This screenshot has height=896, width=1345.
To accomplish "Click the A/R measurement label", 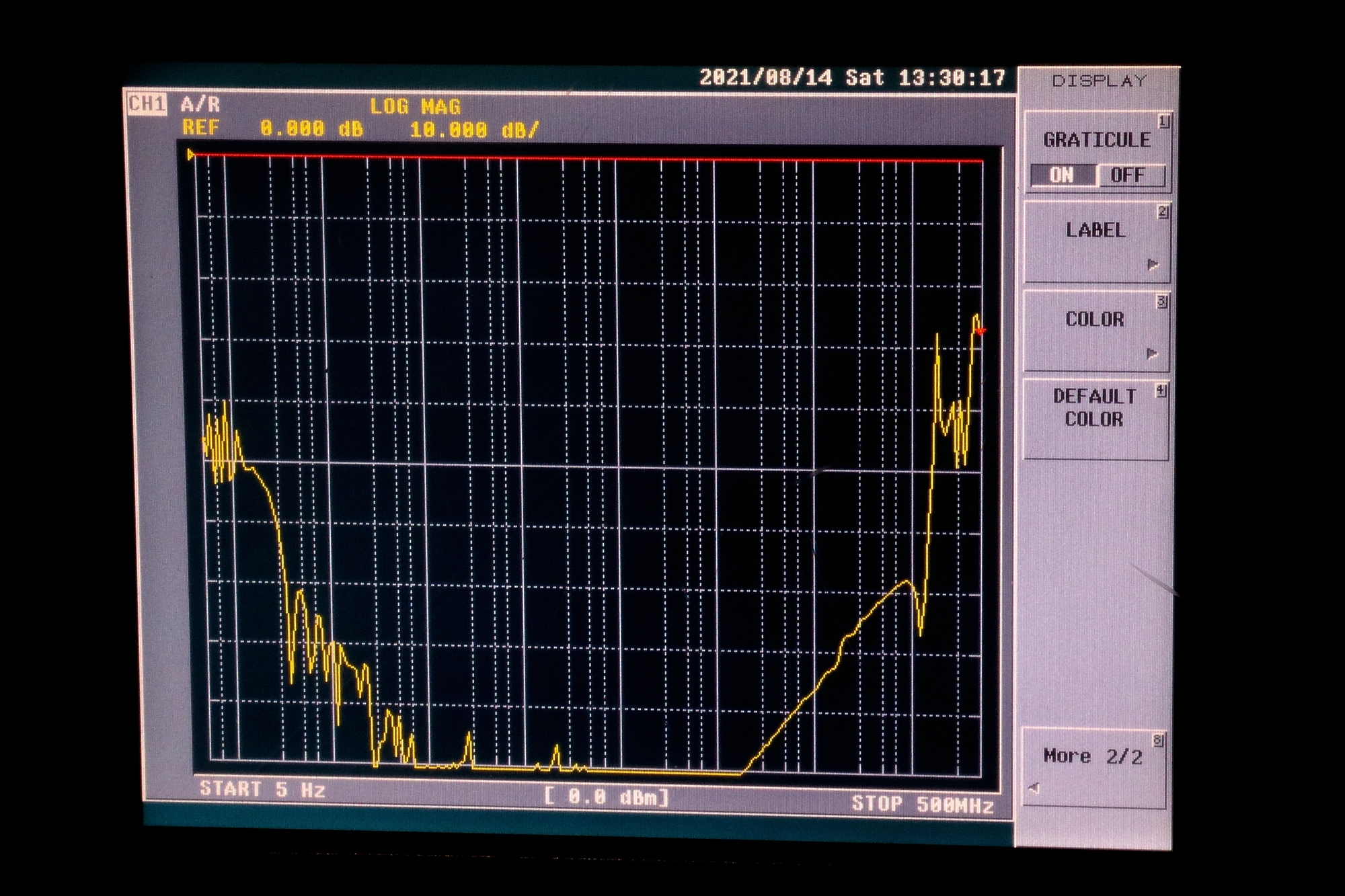I will (200, 104).
